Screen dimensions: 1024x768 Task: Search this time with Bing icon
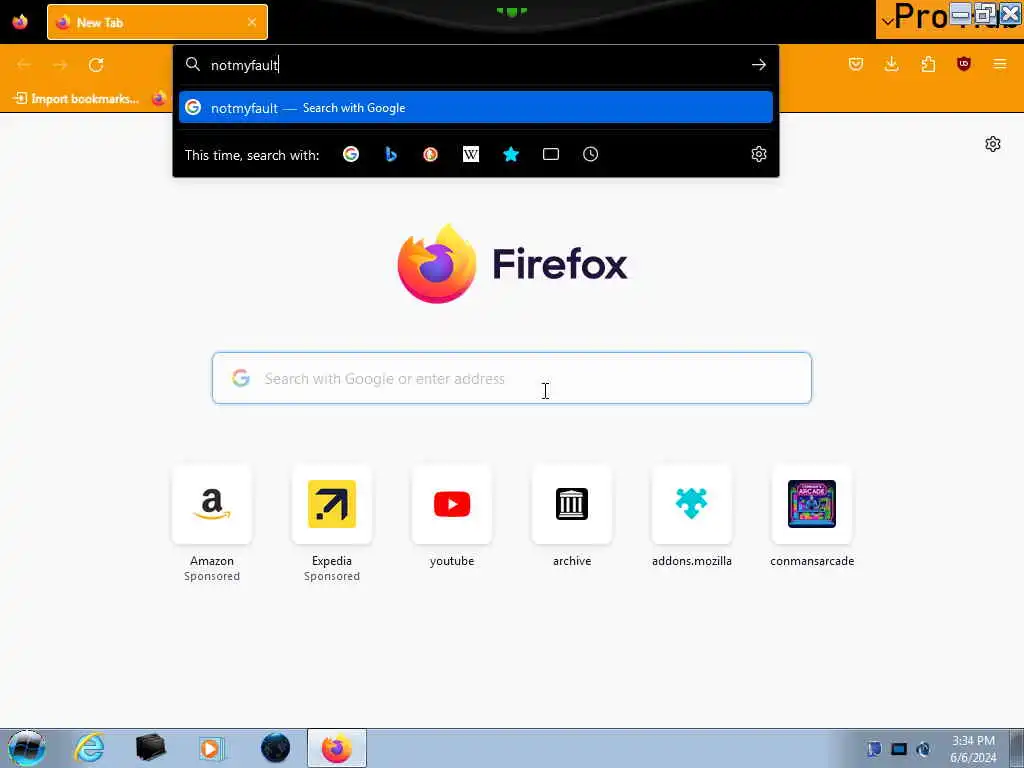click(391, 155)
